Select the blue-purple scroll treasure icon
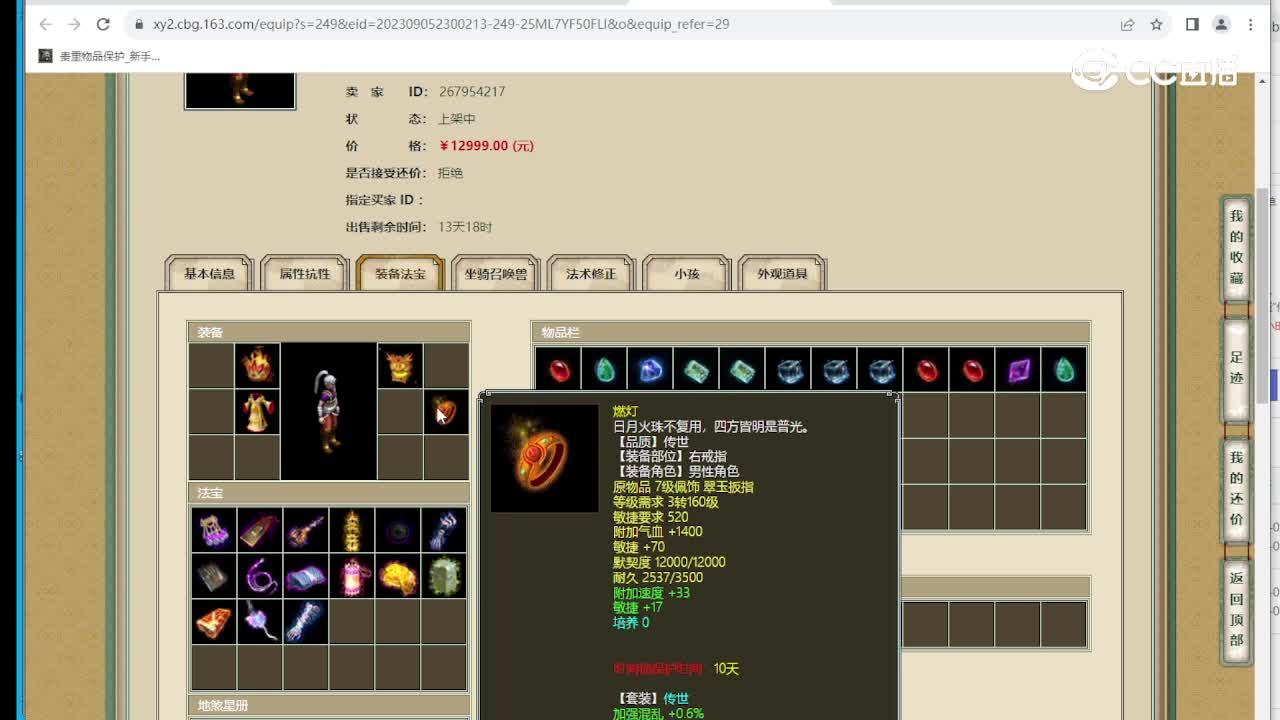 pos(305,576)
